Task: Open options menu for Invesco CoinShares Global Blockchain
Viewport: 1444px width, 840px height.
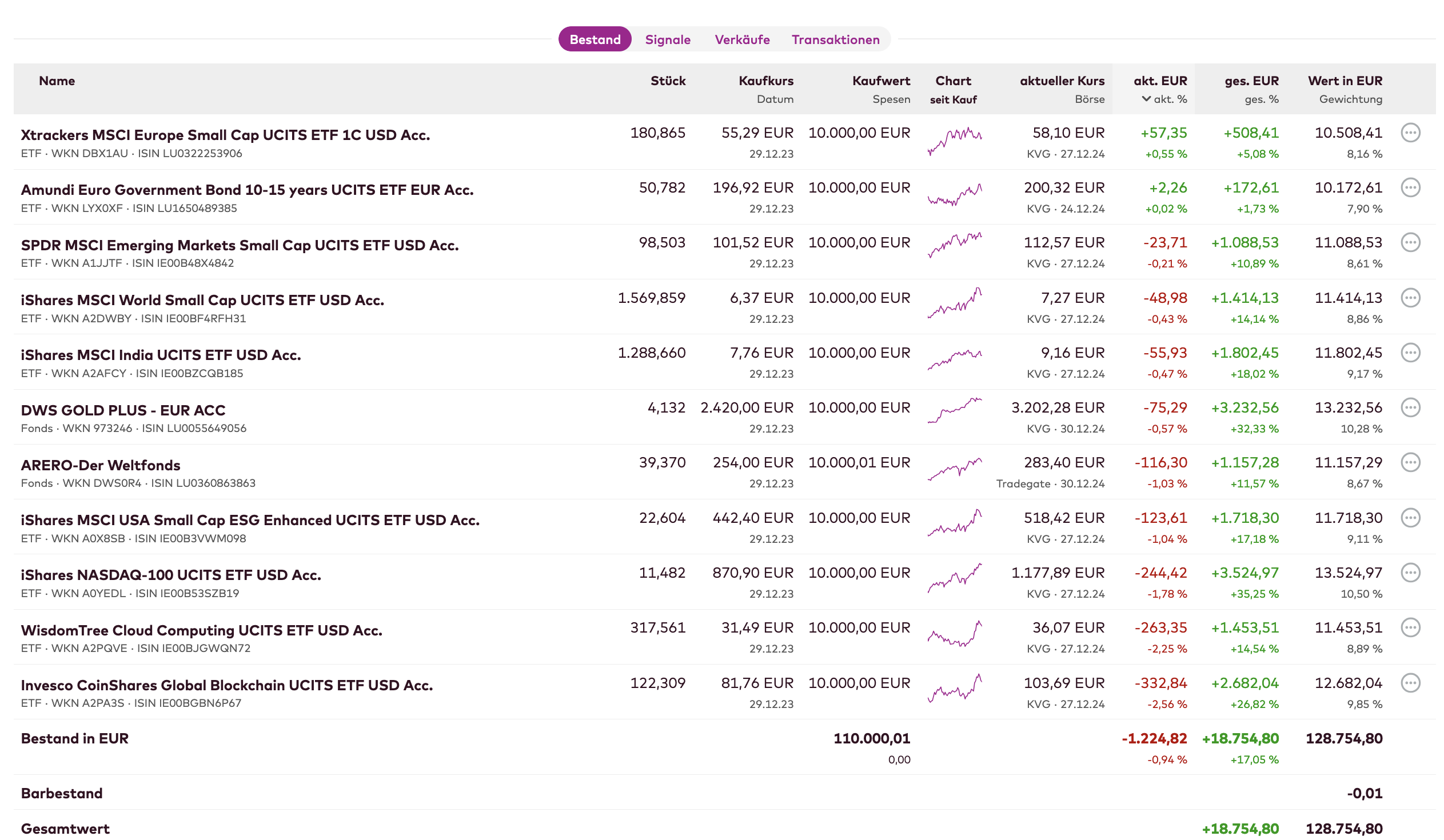Action: click(x=1410, y=683)
